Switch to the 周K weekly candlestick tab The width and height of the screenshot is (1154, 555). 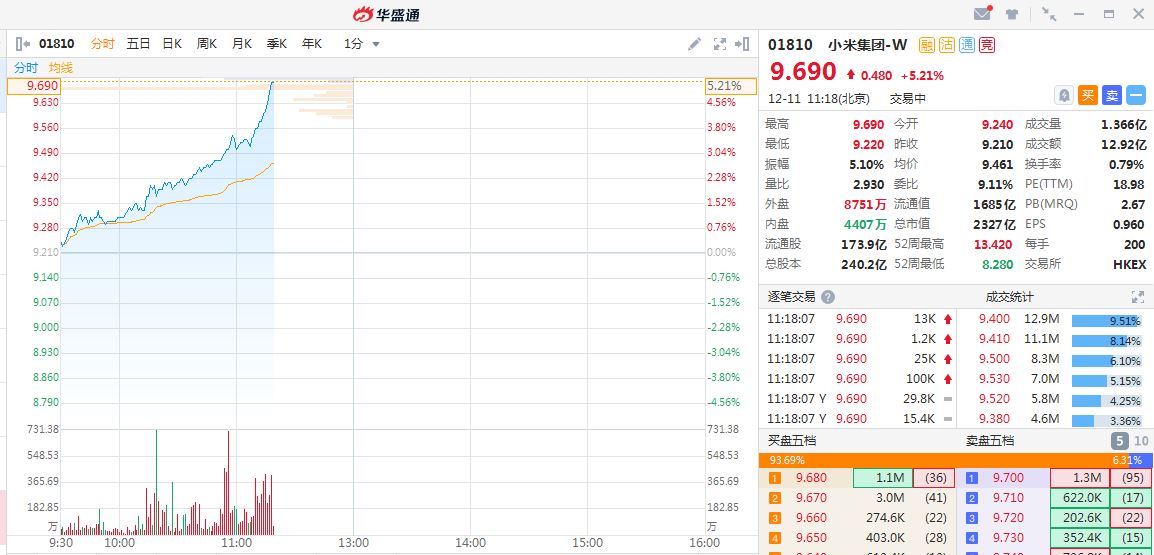pos(207,44)
